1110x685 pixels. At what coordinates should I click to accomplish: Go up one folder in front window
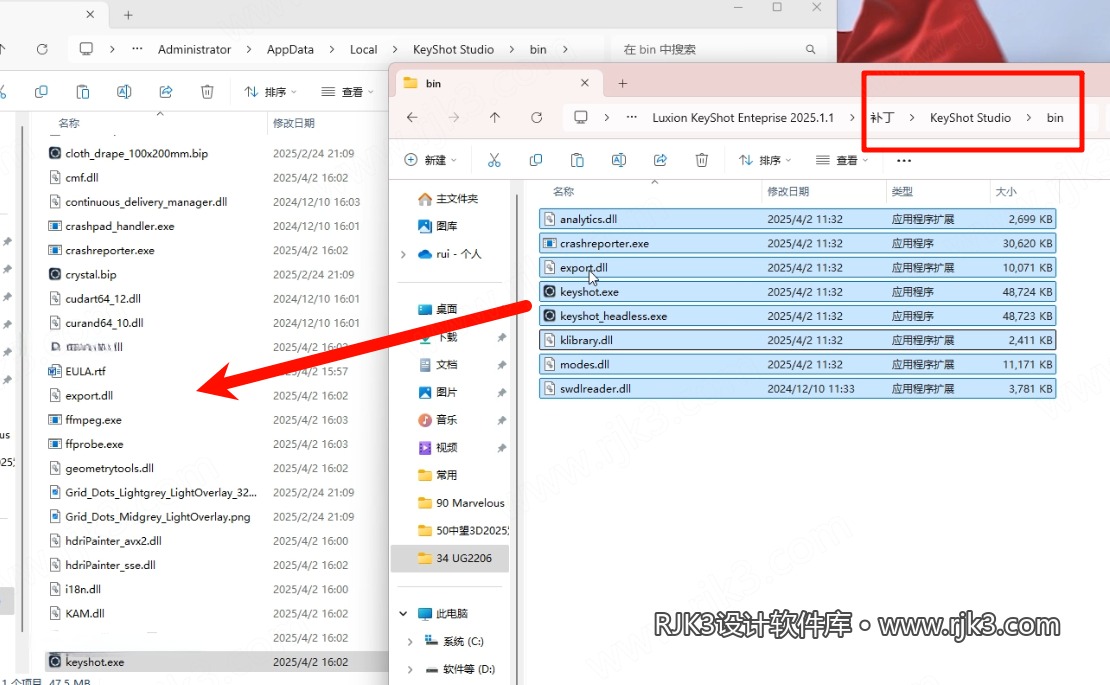(x=495, y=117)
